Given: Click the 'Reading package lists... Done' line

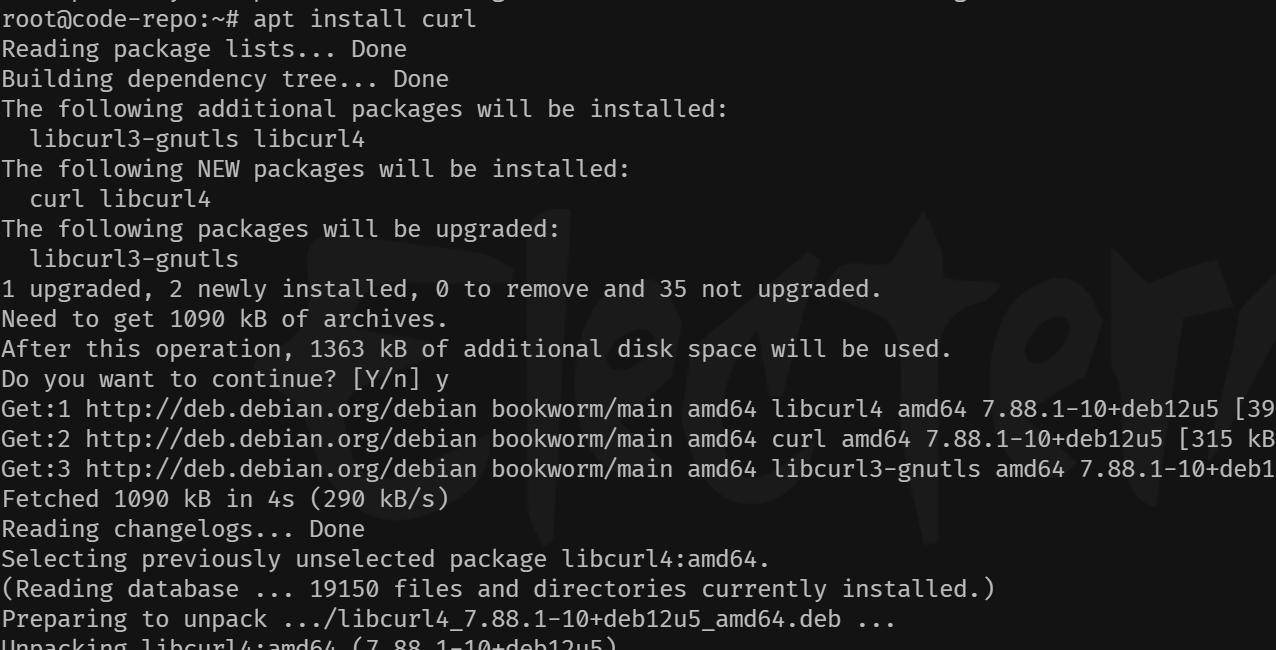Looking at the screenshot, I should pyautogui.click(x=204, y=49).
